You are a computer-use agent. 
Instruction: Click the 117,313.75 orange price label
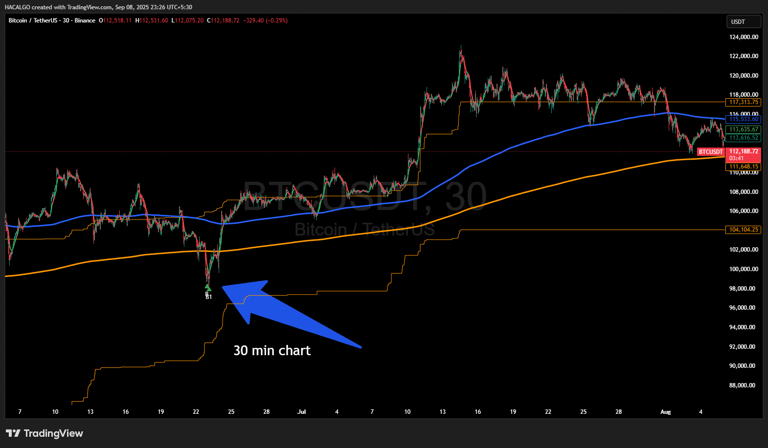(x=743, y=102)
